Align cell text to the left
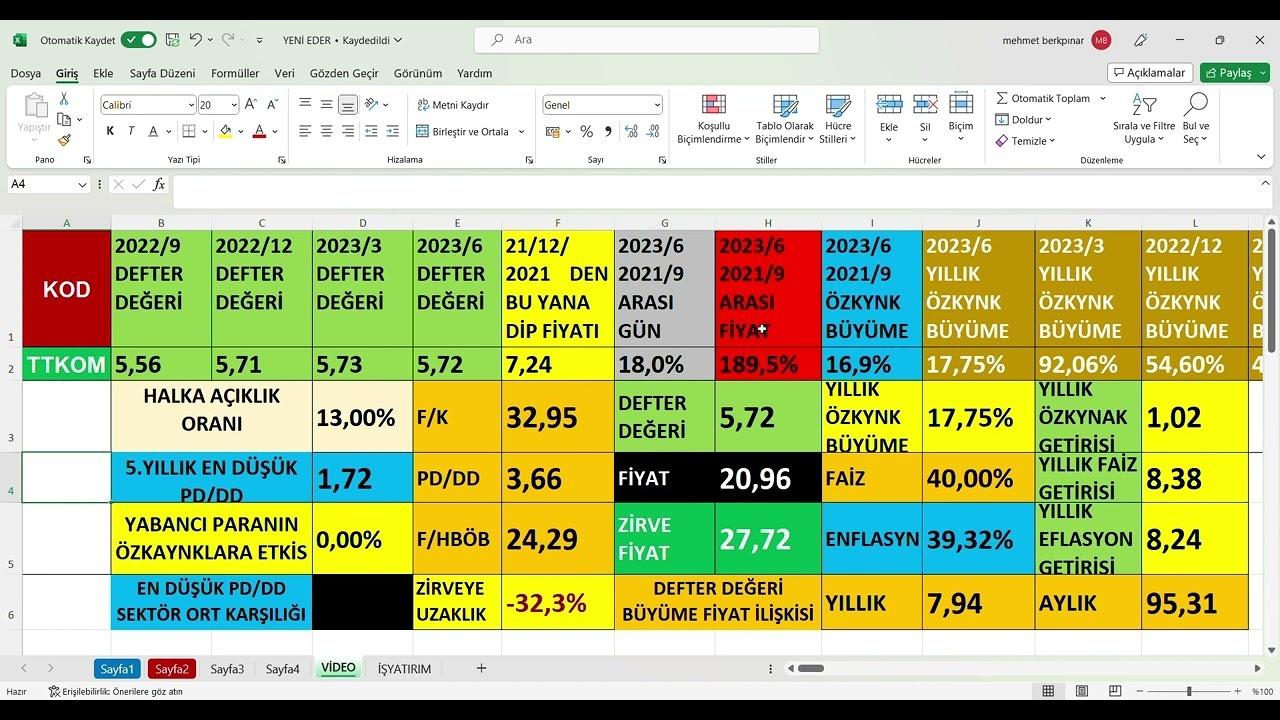This screenshot has height=720, width=1280. point(305,131)
